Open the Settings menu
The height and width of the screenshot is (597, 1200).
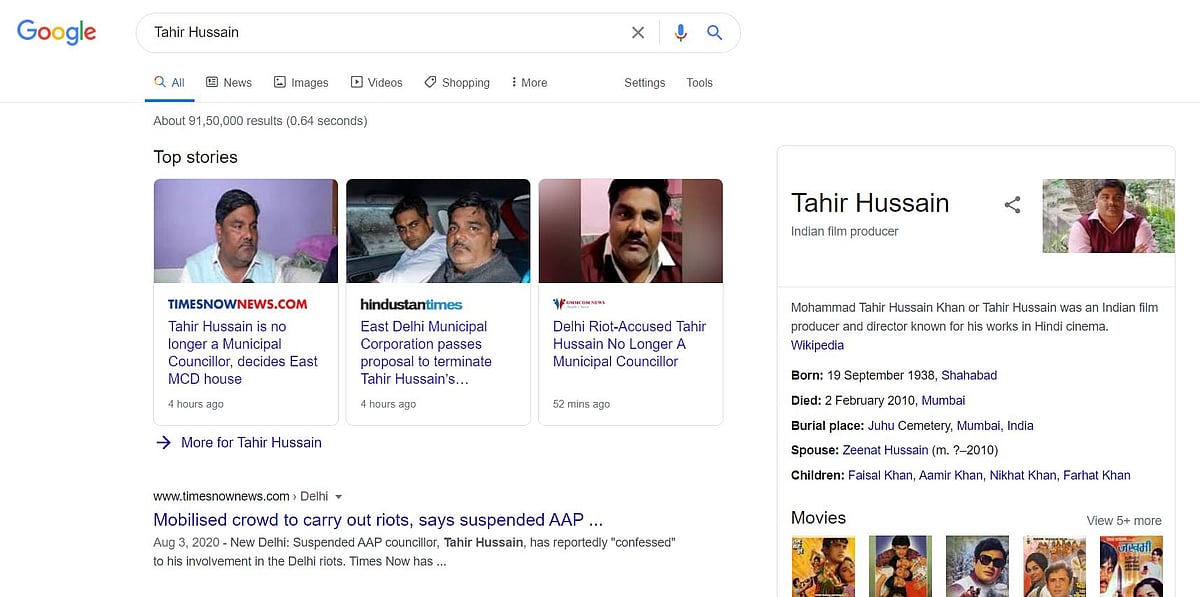[644, 83]
